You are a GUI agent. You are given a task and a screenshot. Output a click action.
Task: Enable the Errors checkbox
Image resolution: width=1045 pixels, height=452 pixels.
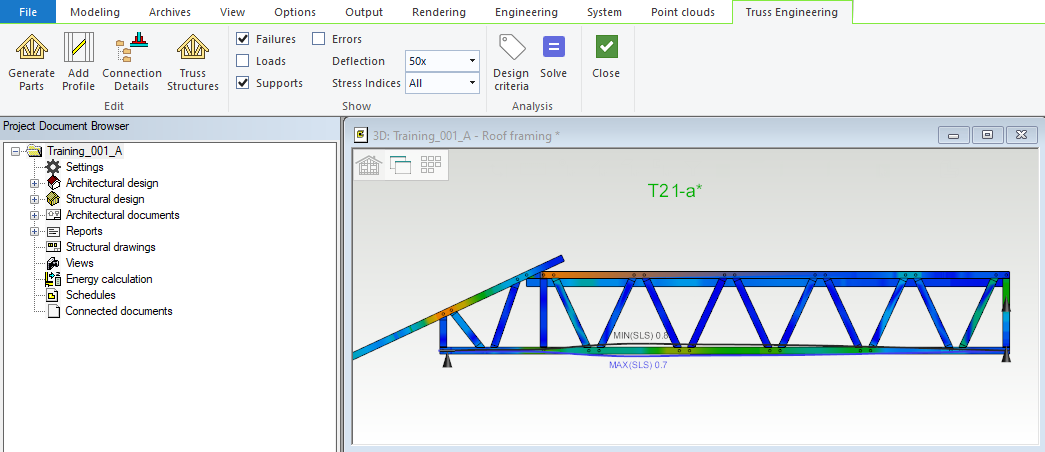(319, 39)
